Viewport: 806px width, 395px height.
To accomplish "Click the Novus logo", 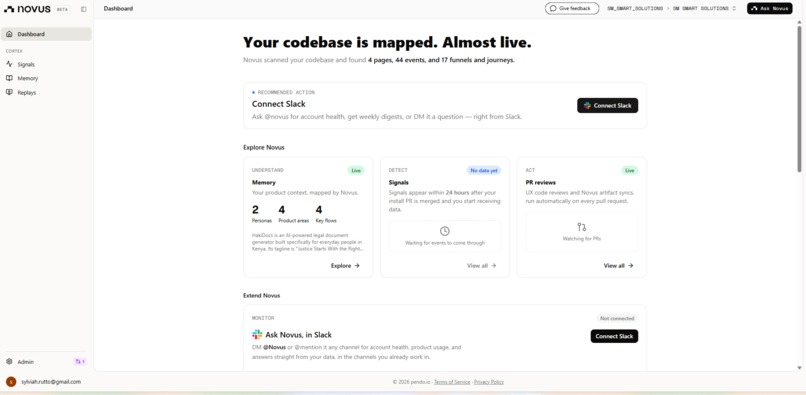I will [27, 9].
